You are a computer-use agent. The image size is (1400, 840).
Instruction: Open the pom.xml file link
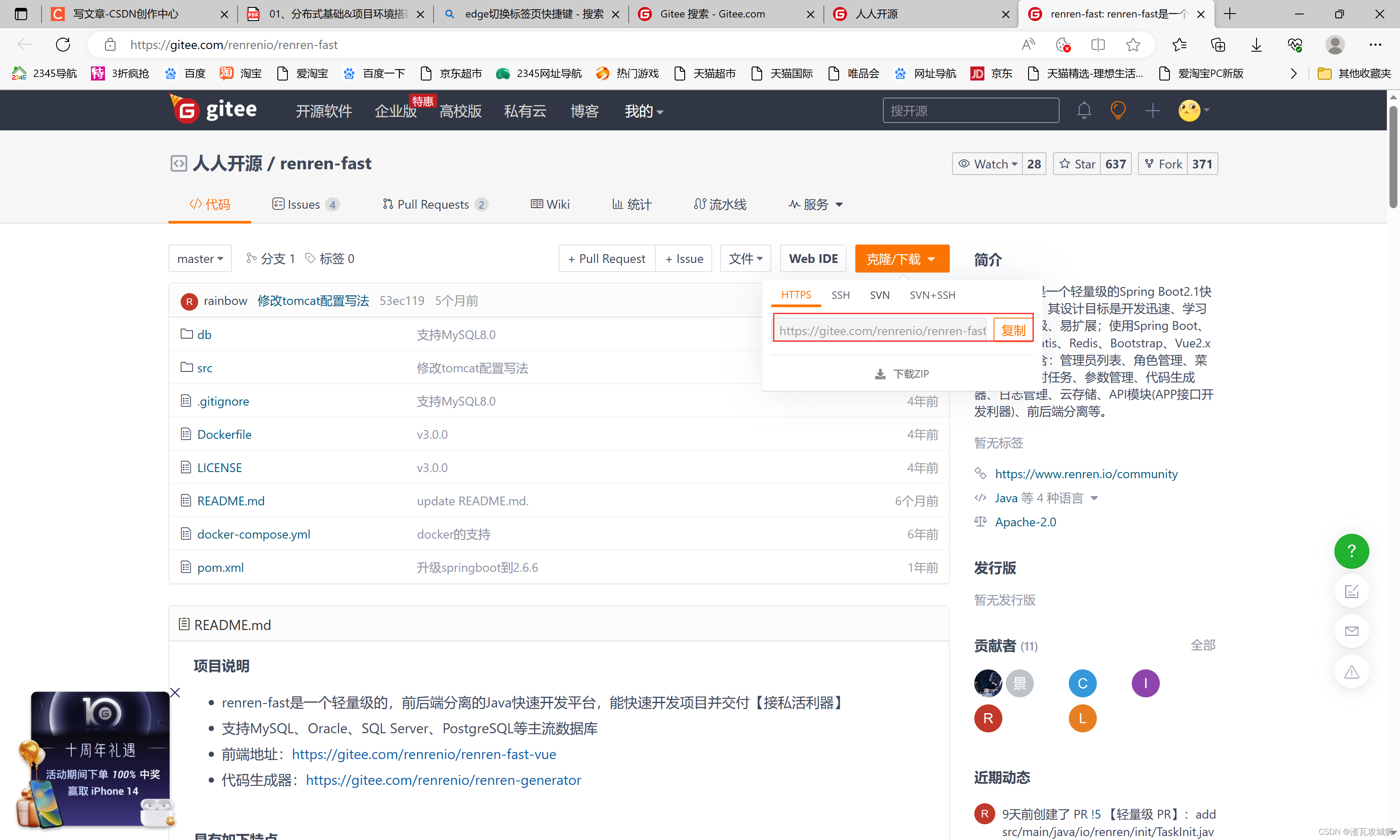[220, 567]
